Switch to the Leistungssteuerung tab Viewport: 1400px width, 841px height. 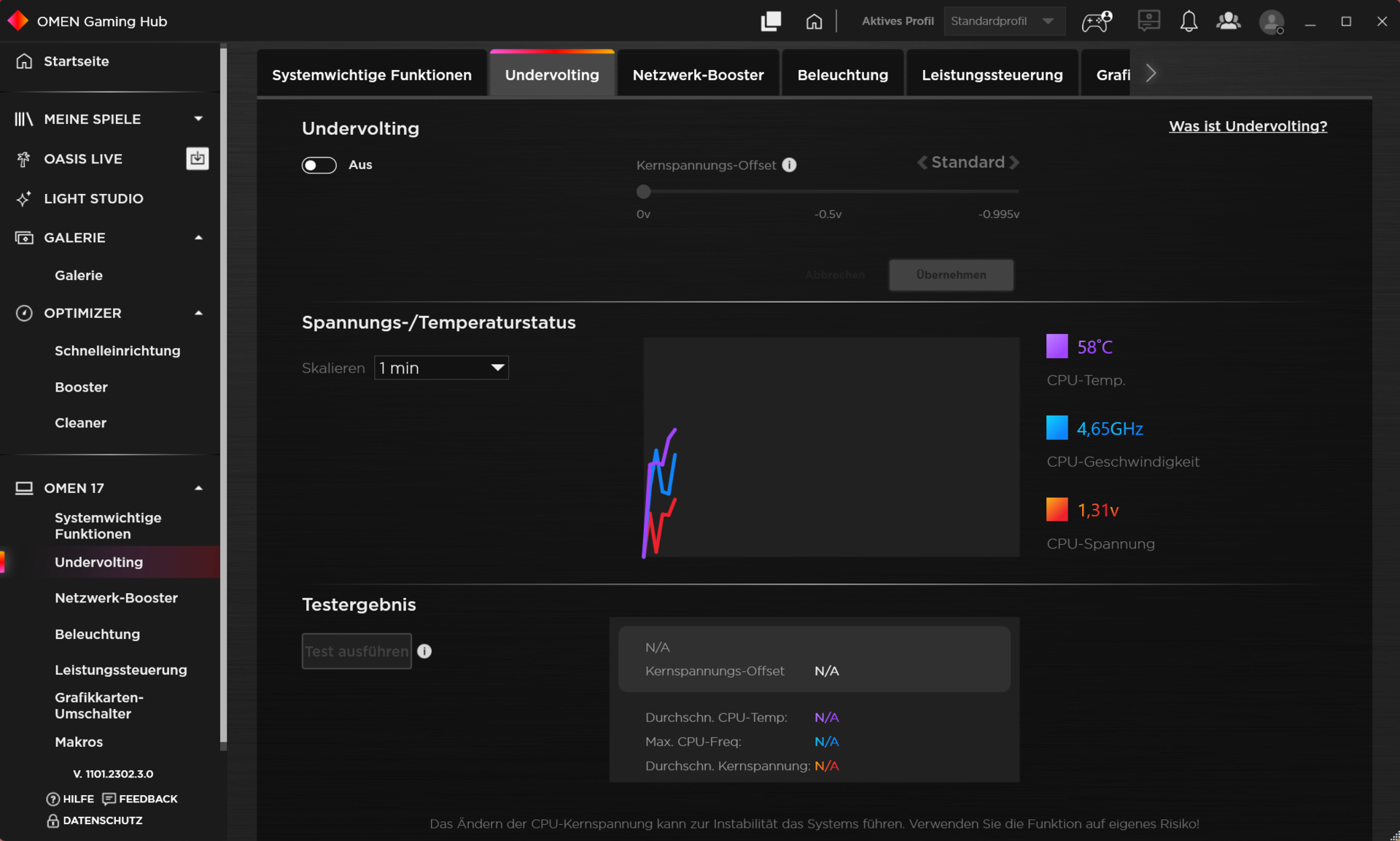click(992, 74)
